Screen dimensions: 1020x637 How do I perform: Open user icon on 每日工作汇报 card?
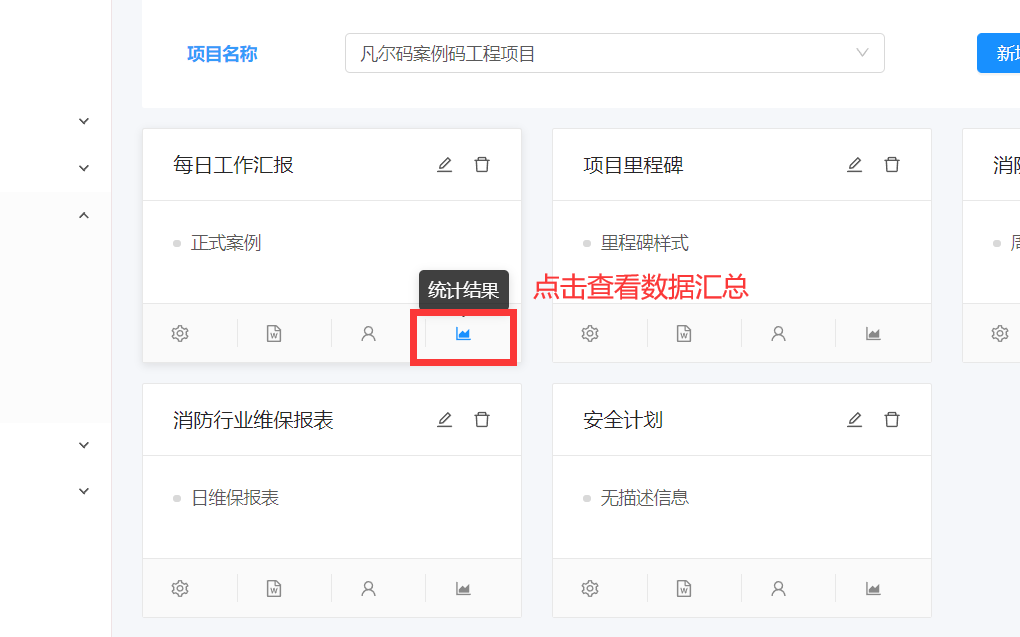point(368,334)
